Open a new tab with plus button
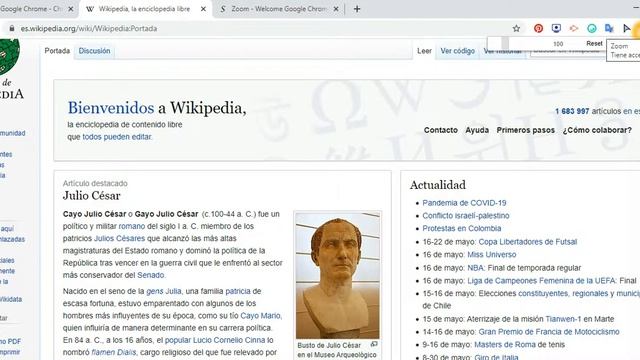The image size is (640, 360). coord(357,9)
